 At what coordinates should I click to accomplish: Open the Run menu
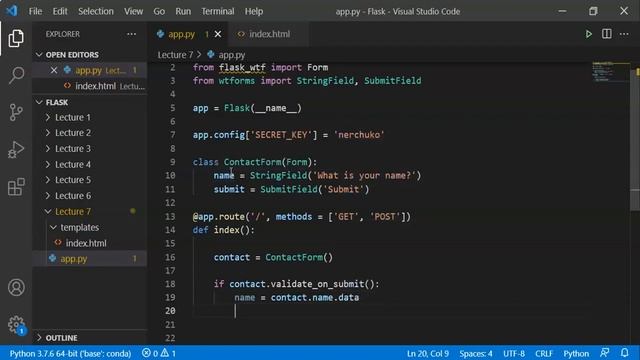click(x=183, y=11)
